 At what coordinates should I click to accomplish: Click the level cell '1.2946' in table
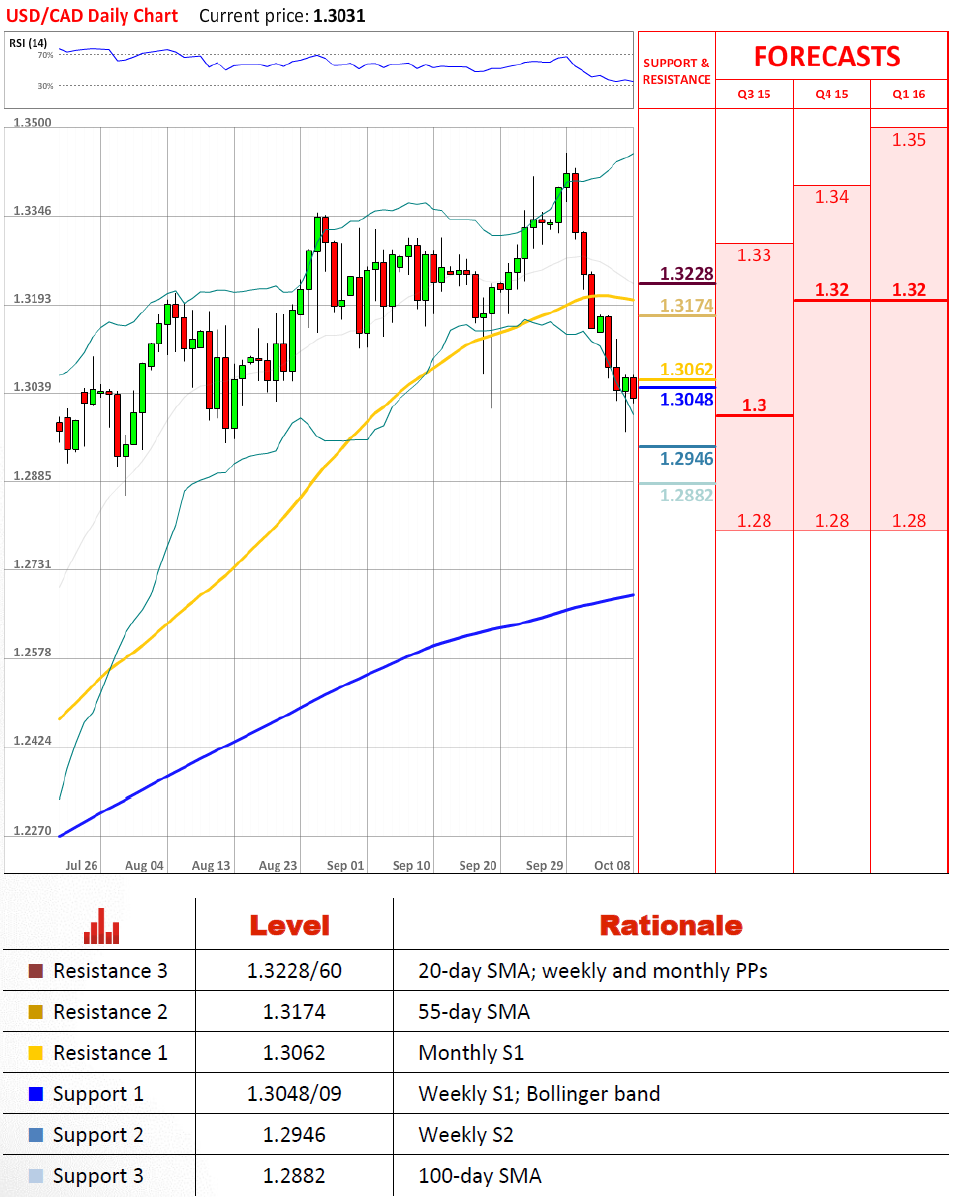[x=294, y=1135]
